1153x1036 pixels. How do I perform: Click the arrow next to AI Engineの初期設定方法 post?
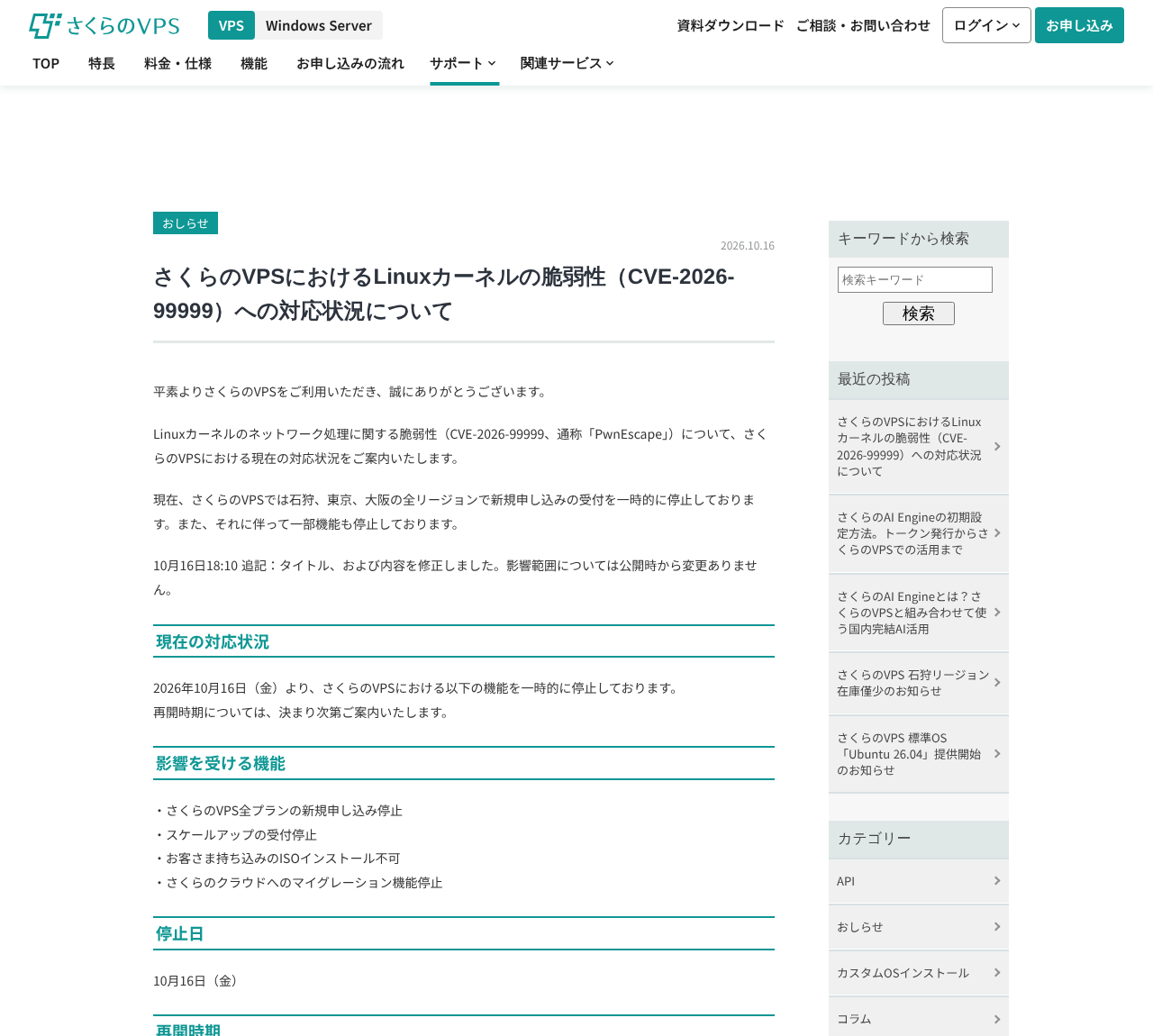click(x=997, y=533)
